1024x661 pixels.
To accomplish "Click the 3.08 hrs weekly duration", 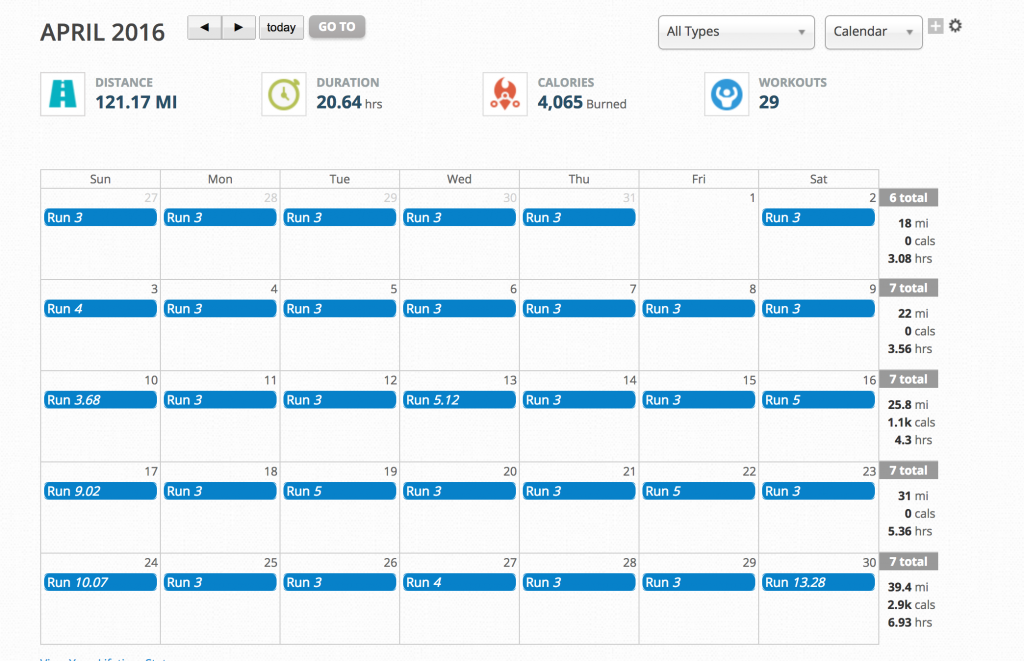I will point(910,259).
